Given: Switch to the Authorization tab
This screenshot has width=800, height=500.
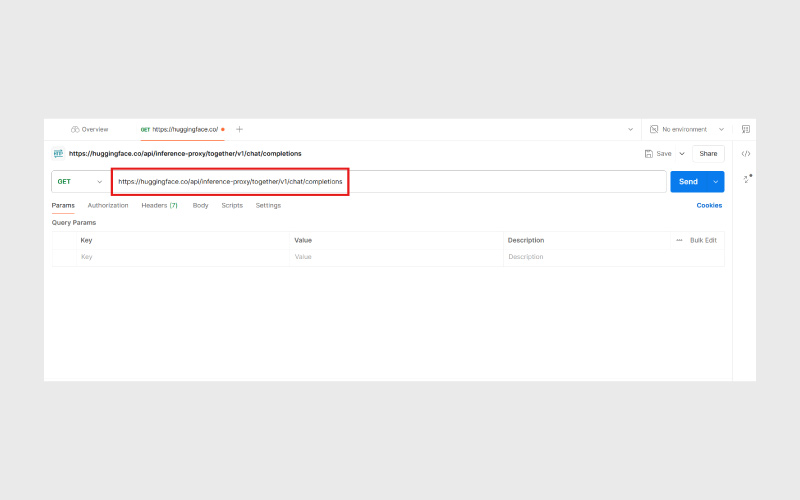Looking at the screenshot, I should tap(108, 205).
